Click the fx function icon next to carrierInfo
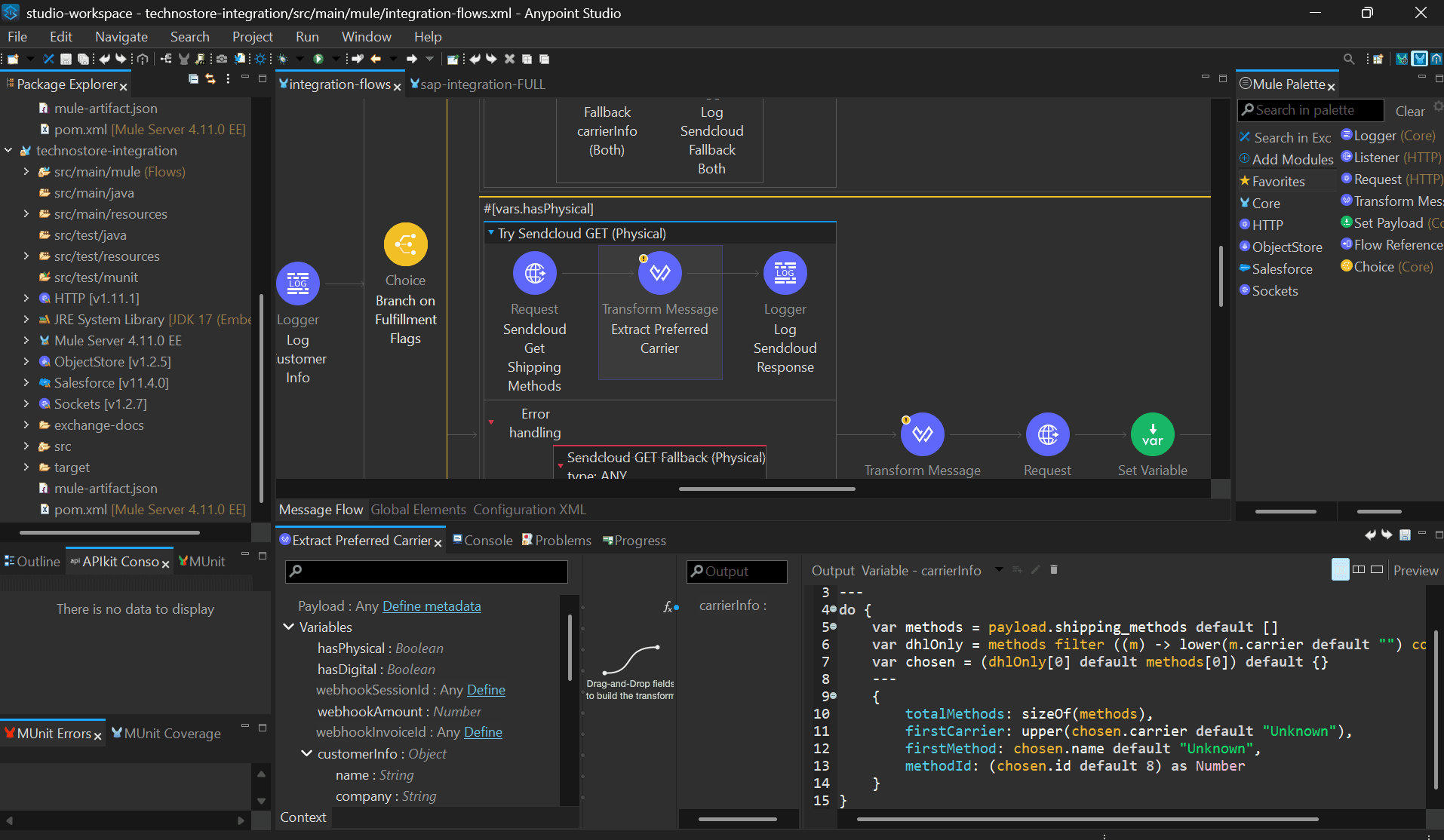 (668, 607)
